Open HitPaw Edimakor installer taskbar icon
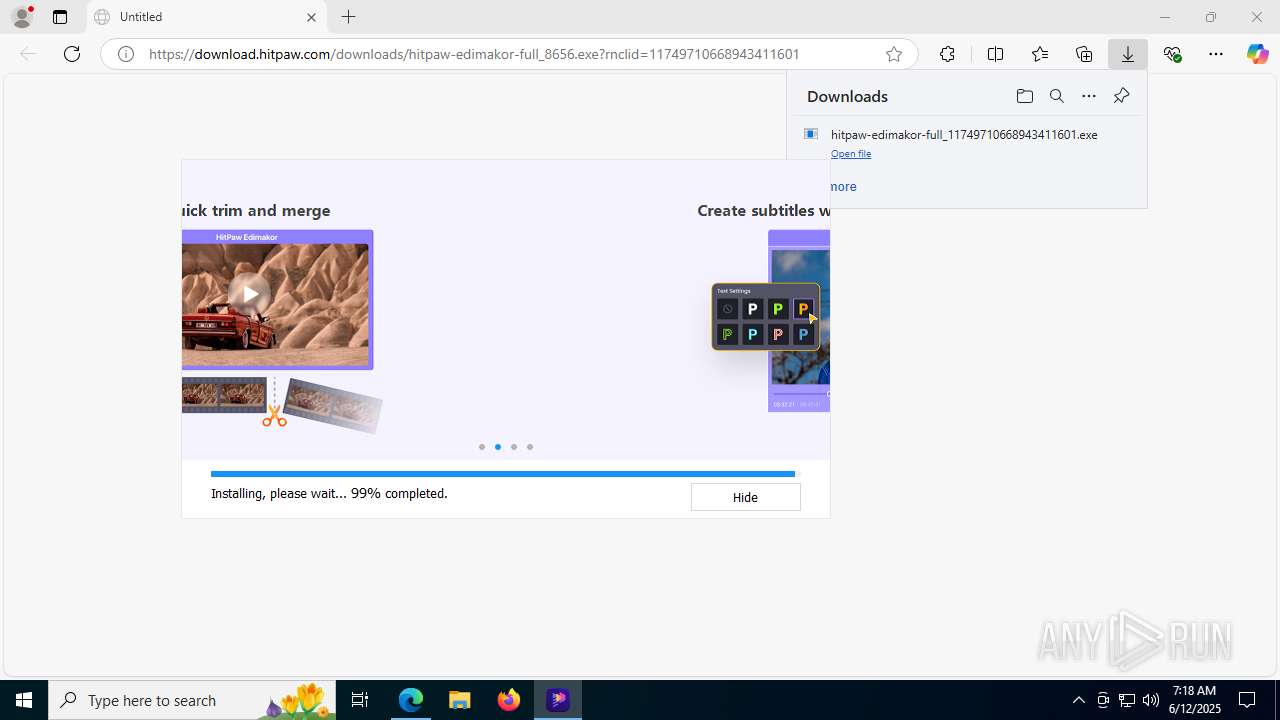This screenshot has width=1280, height=720. (x=558, y=700)
